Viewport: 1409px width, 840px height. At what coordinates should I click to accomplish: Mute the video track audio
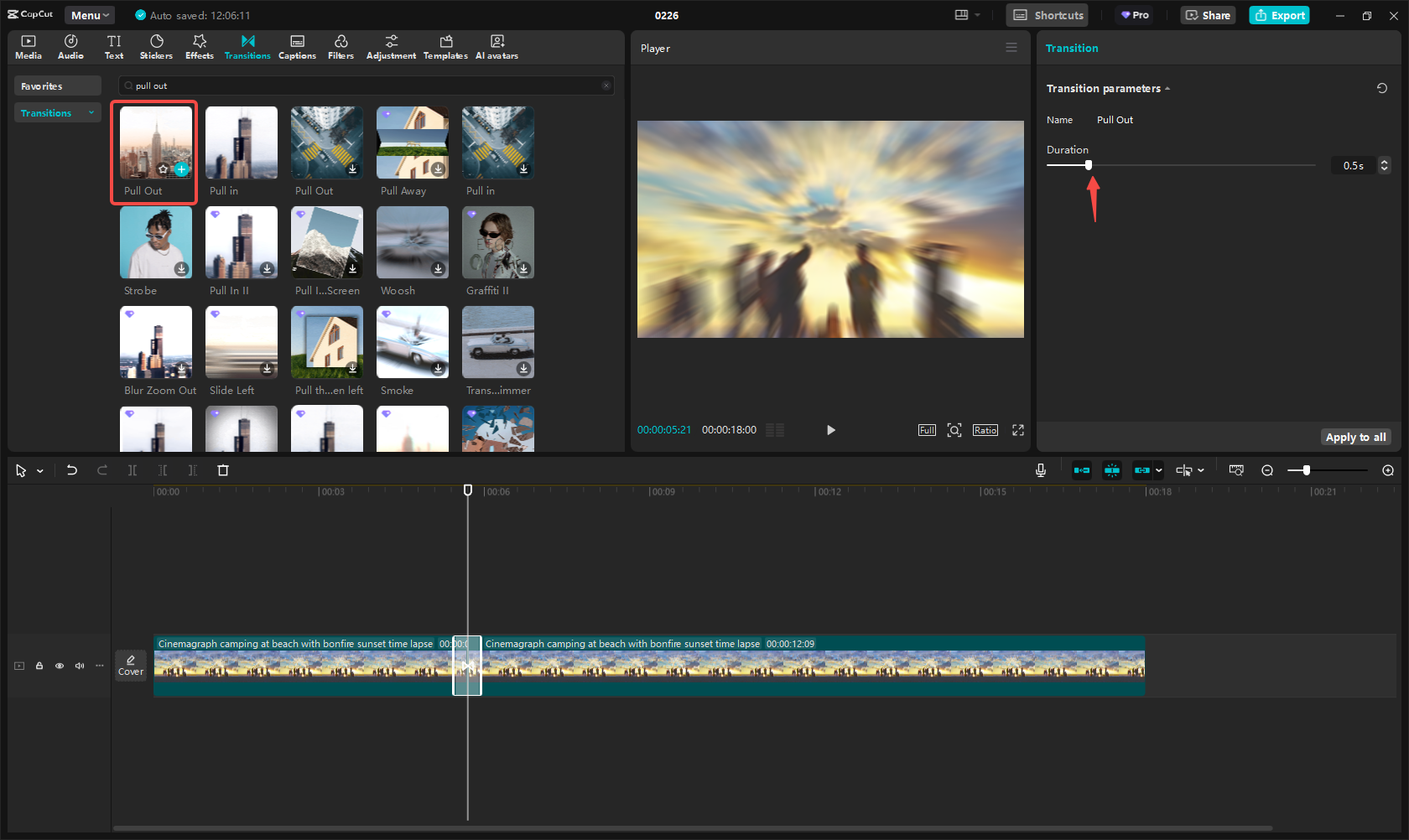(x=80, y=666)
